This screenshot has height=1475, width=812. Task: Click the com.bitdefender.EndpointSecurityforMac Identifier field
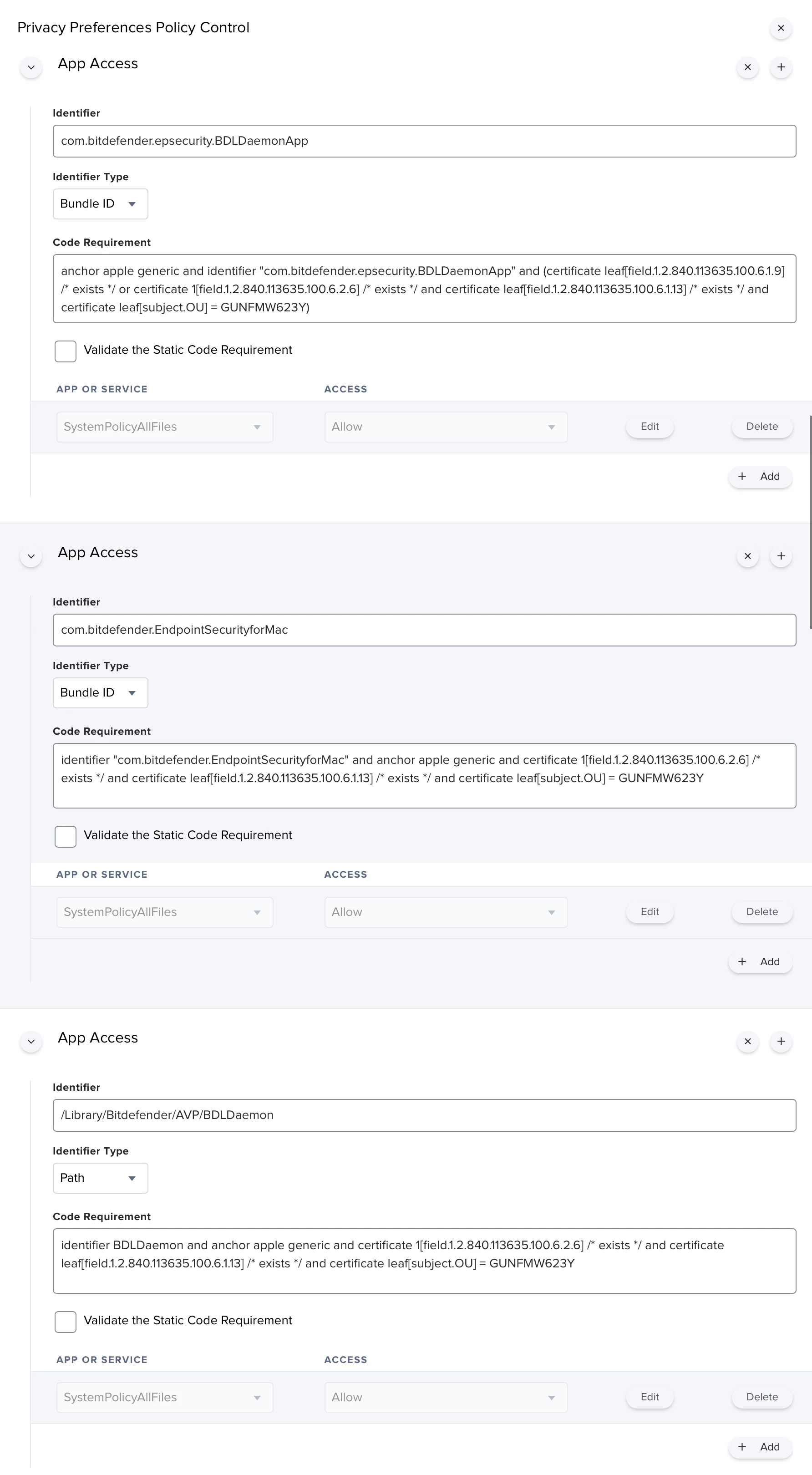[x=424, y=630]
